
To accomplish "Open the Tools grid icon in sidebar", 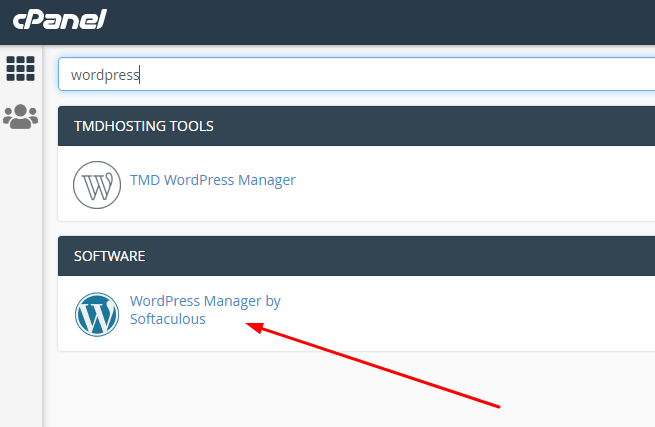I will (20, 68).
